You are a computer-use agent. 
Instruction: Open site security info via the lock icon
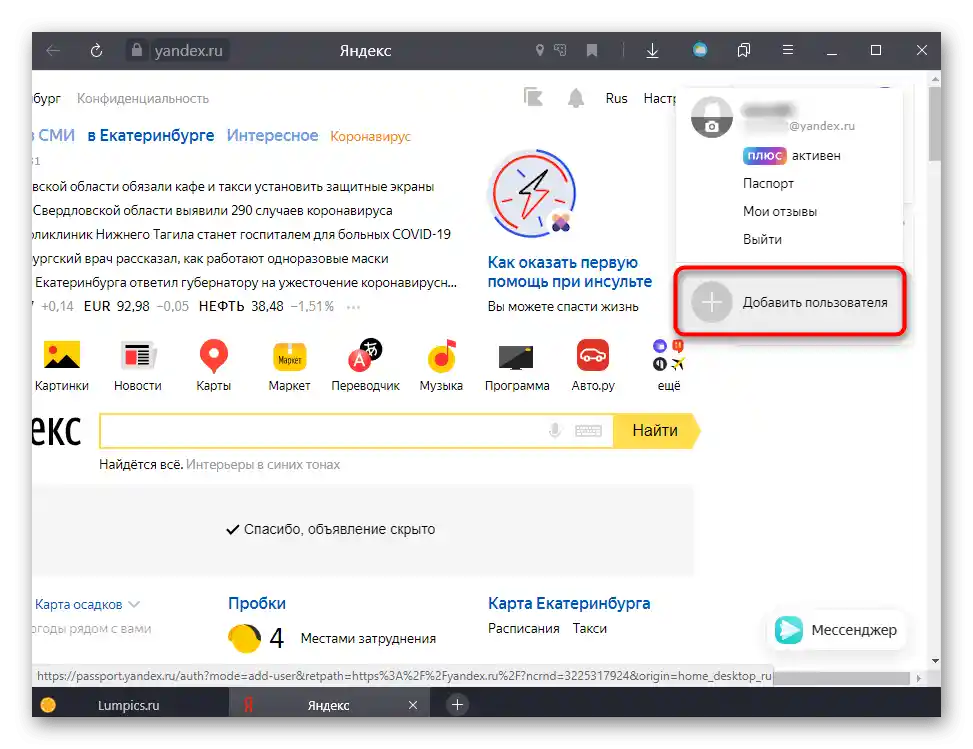[137, 50]
